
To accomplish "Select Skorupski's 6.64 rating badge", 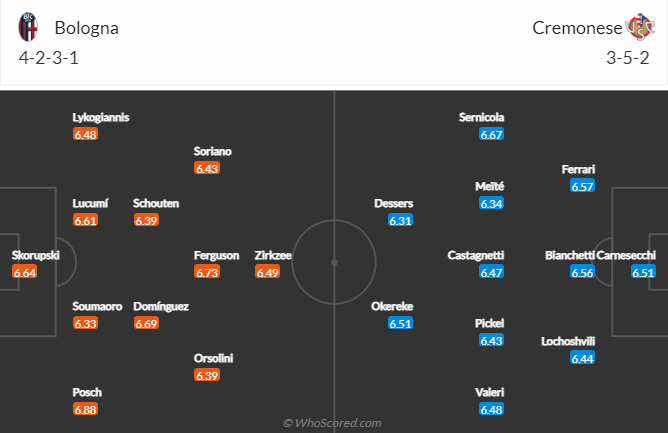I will (x=25, y=272).
